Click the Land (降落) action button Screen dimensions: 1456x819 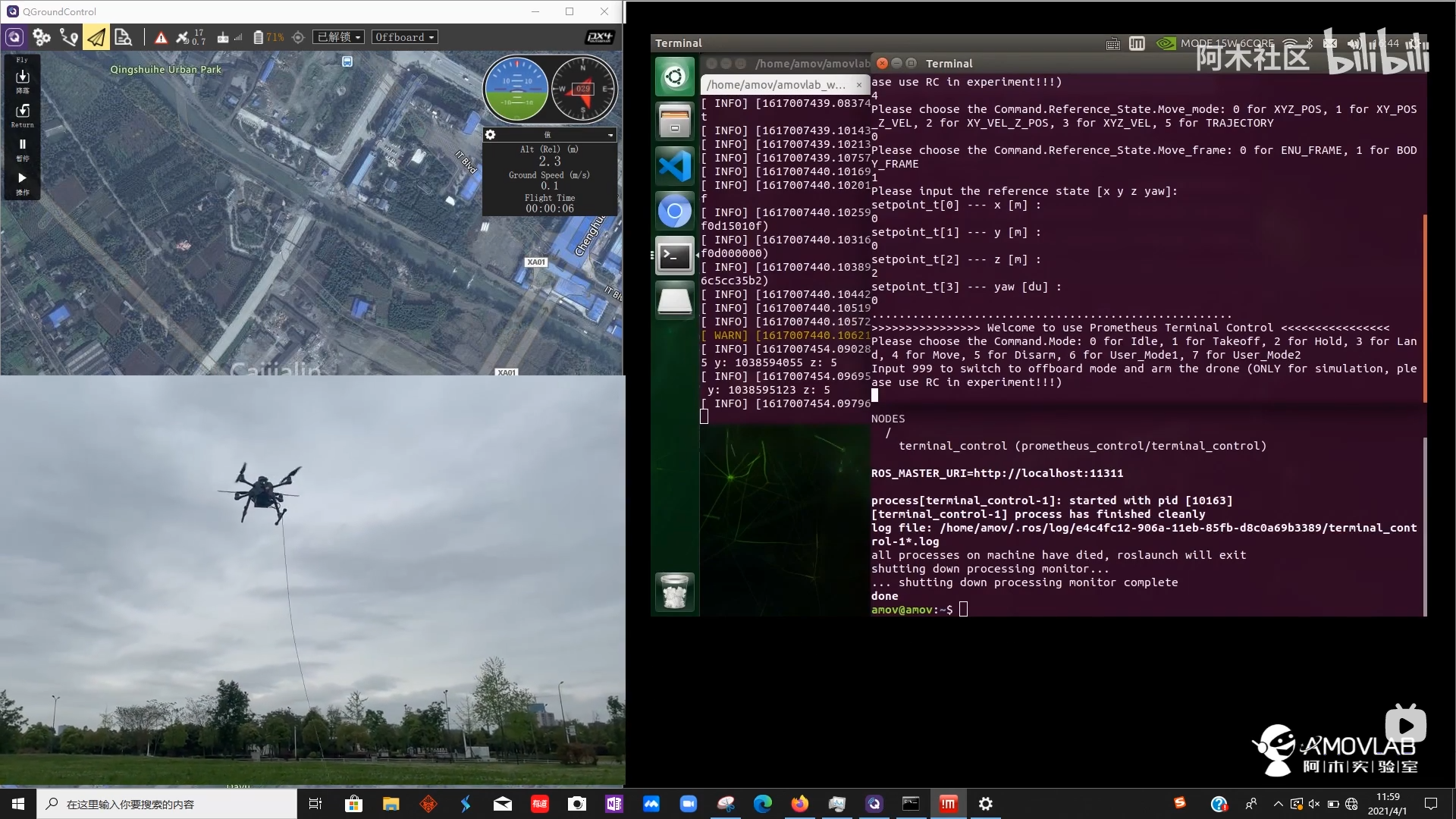tap(23, 81)
